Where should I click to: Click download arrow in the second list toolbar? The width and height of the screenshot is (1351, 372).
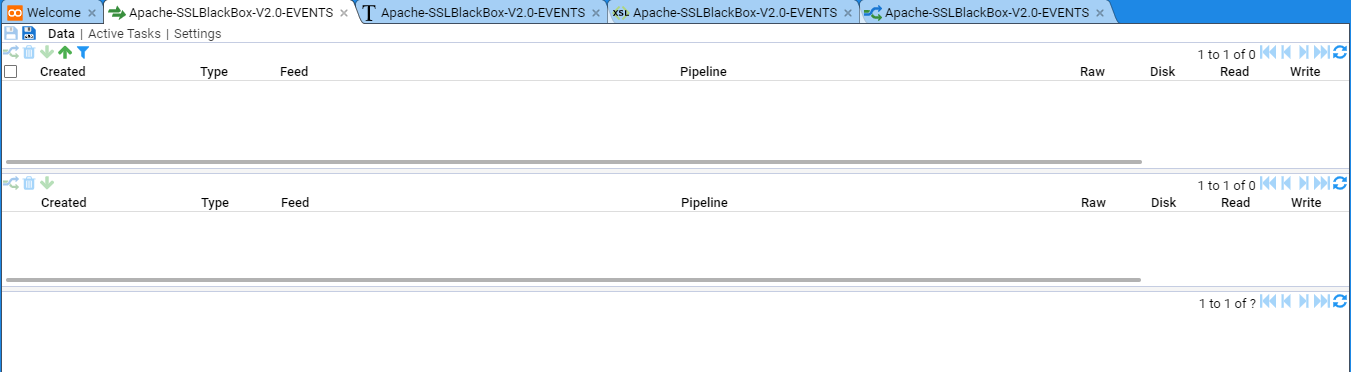click(x=47, y=183)
